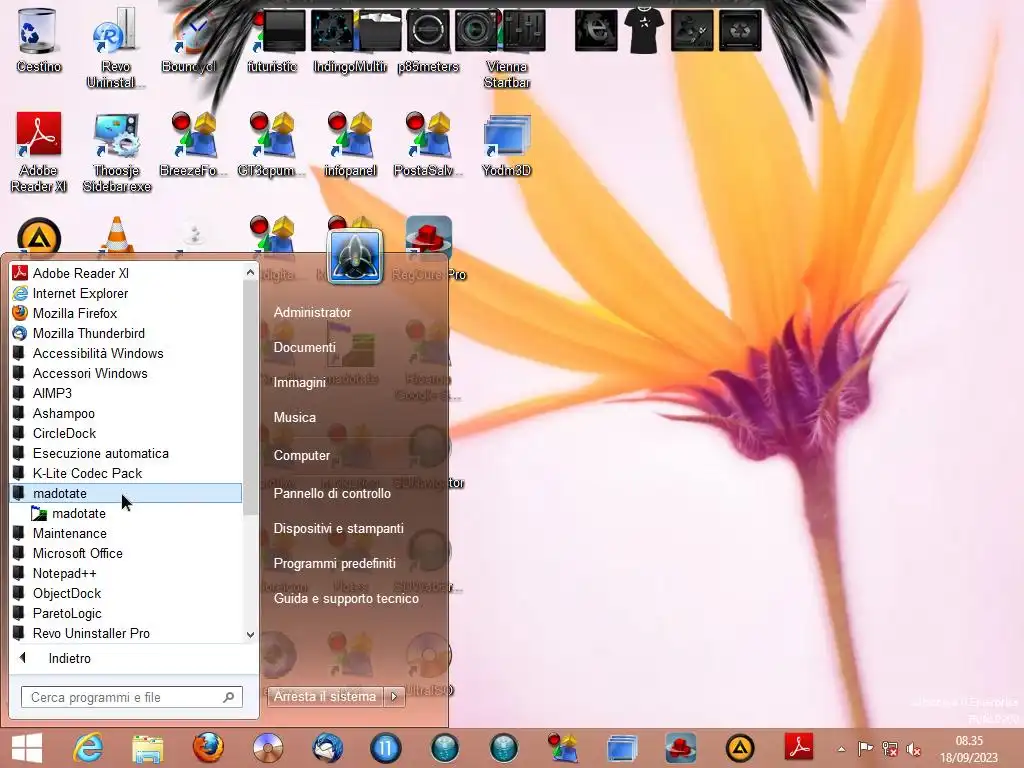This screenshot has width=1024, height=768.
Task: Open the p85meters desktop icon
Action: click(x=428, y=40)
